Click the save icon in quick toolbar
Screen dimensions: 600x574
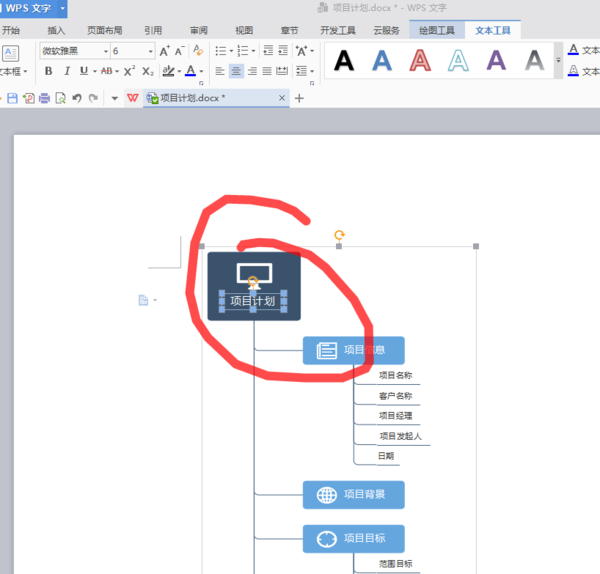[13, 98]
